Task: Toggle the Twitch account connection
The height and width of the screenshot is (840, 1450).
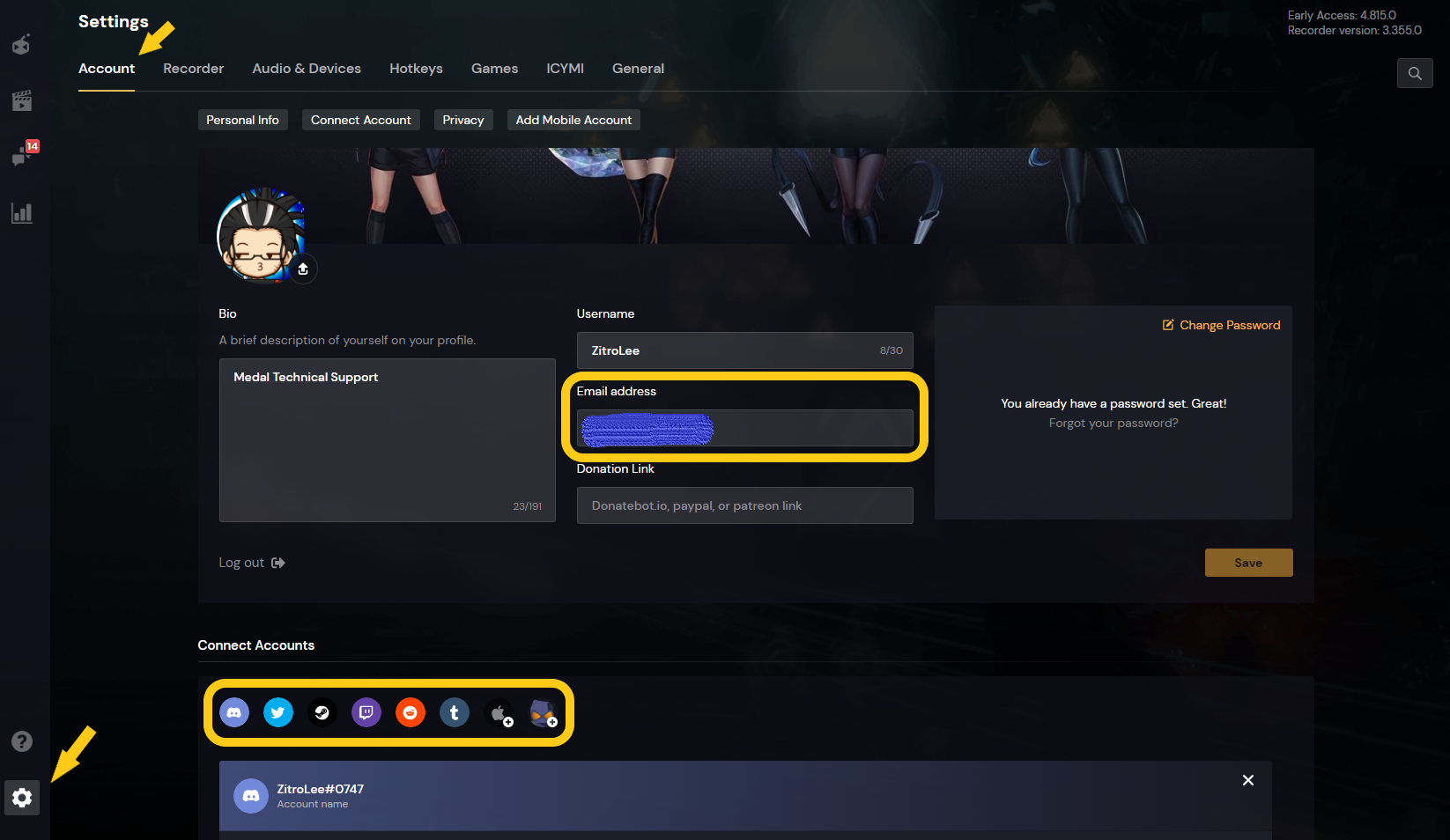Action: [366, 712]
